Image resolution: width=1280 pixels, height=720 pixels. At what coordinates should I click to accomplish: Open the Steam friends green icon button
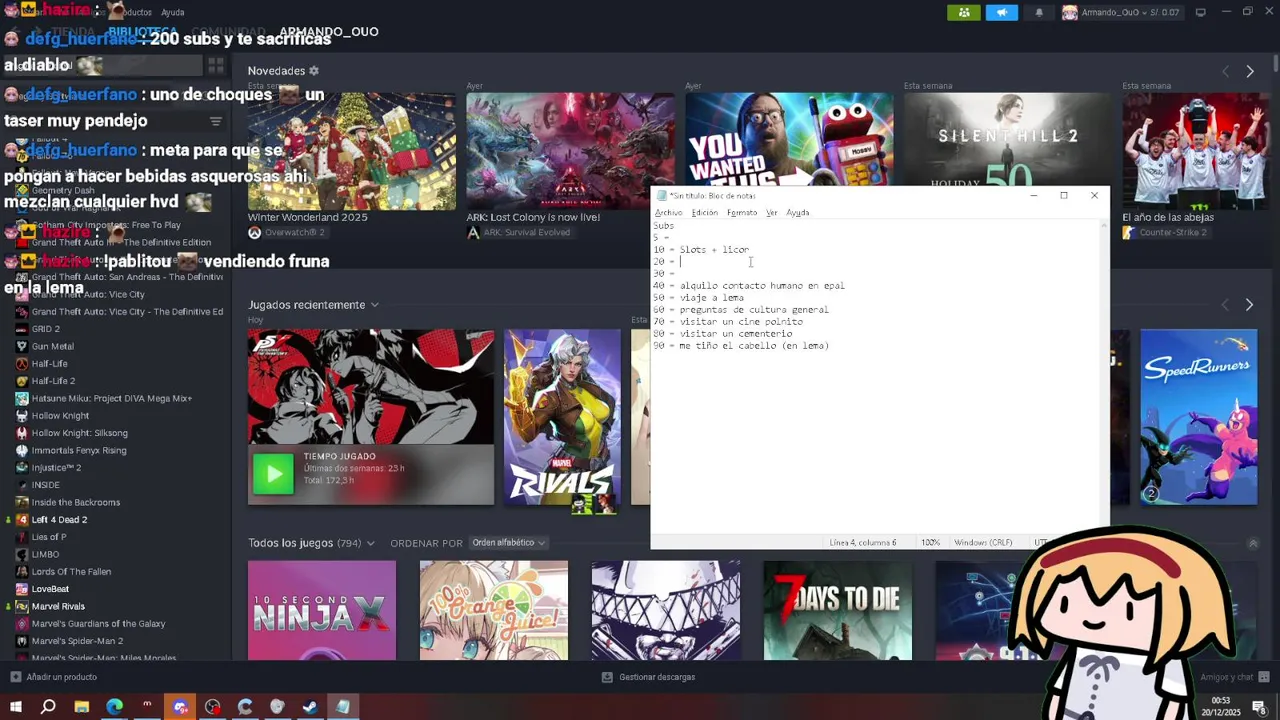point(964,12)
